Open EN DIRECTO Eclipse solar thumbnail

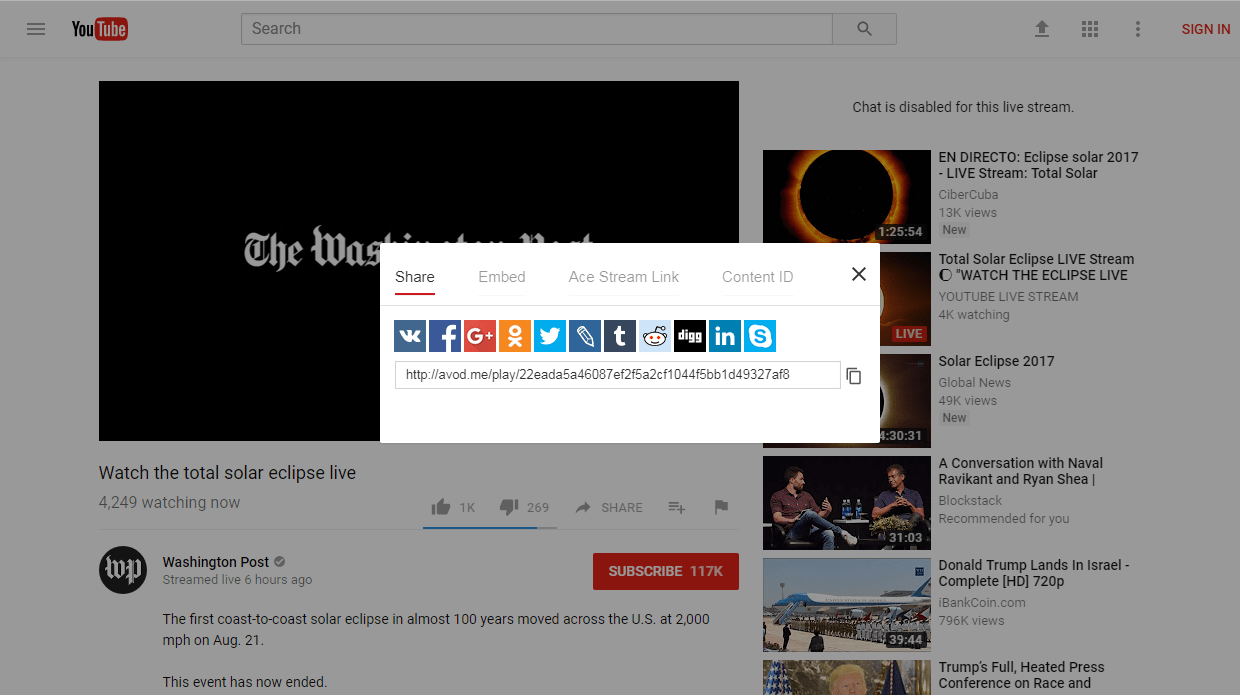point(847,197)
